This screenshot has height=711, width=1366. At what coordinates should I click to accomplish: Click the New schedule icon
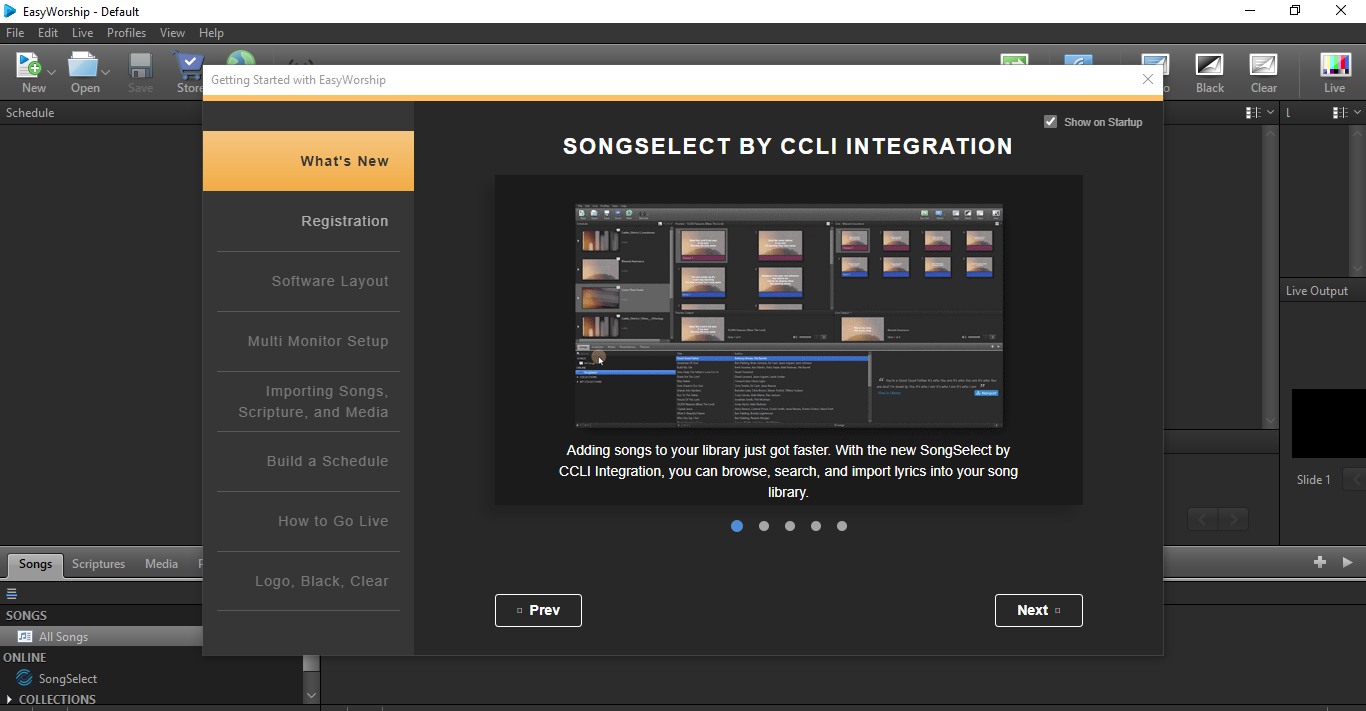[x=29, y=65]
